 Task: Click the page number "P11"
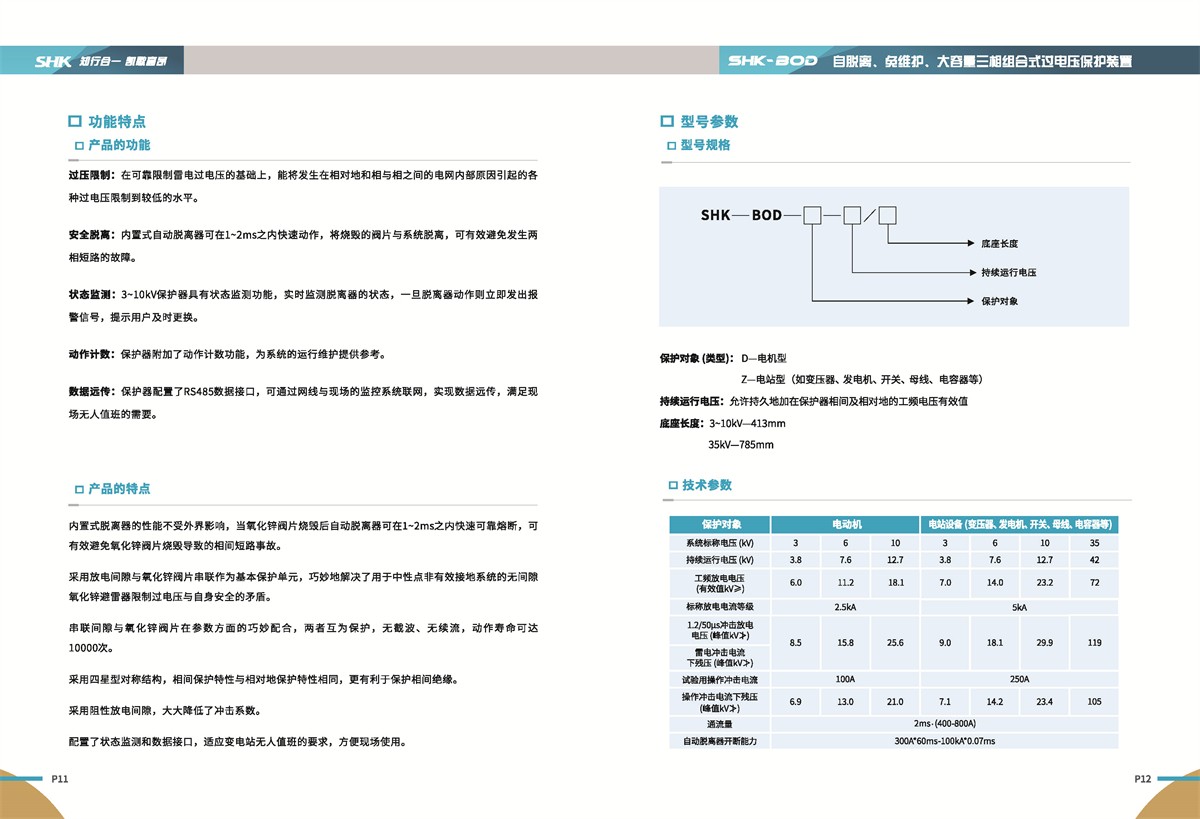click(59, 778)
